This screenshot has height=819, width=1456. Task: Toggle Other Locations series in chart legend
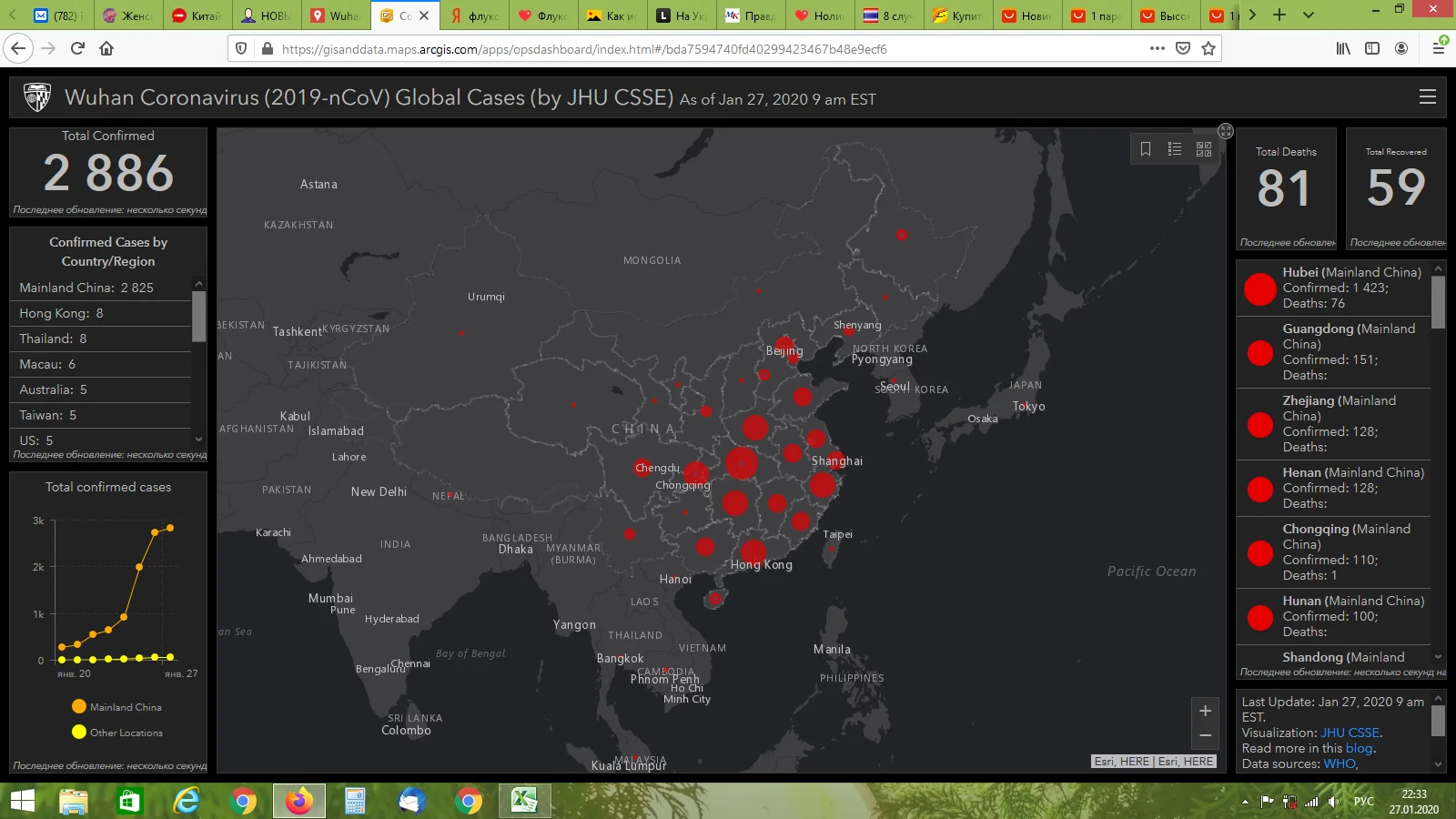(x=117, y=733)
